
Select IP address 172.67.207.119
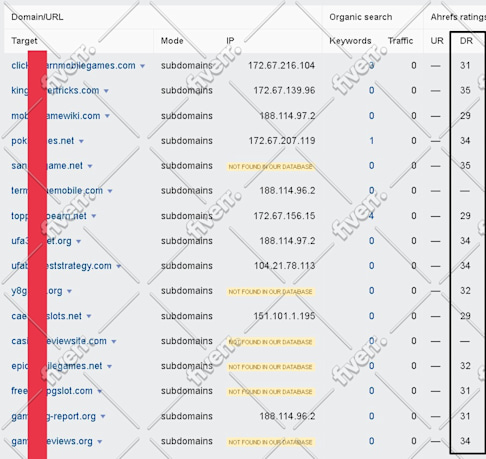click(282, 141)
